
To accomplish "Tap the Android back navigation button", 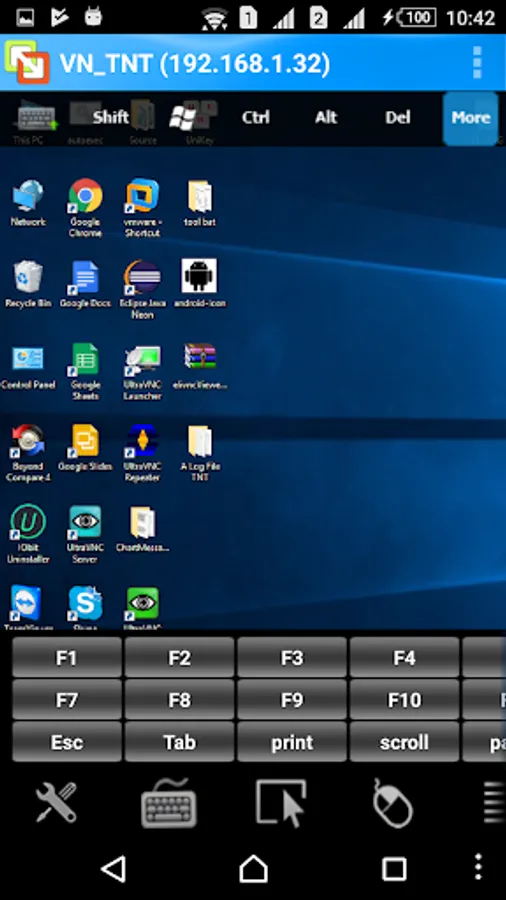I will 114,869.
